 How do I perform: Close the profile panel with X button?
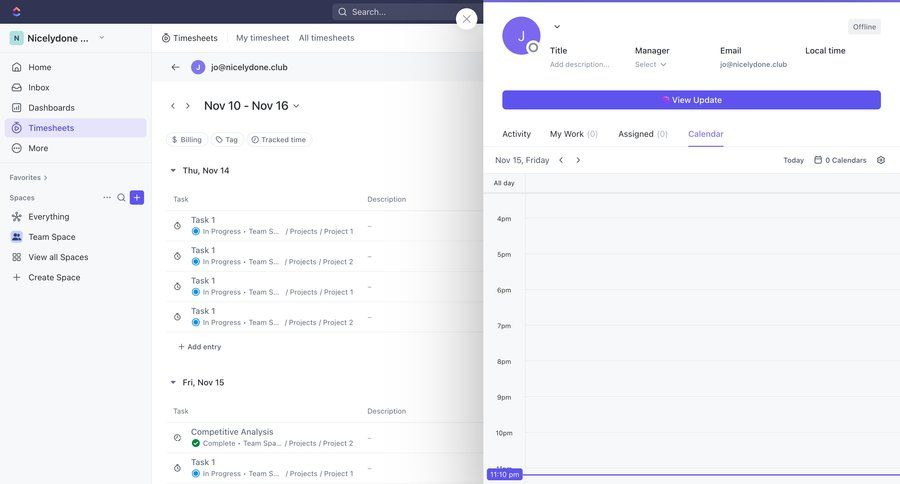(x=467, y=19)
